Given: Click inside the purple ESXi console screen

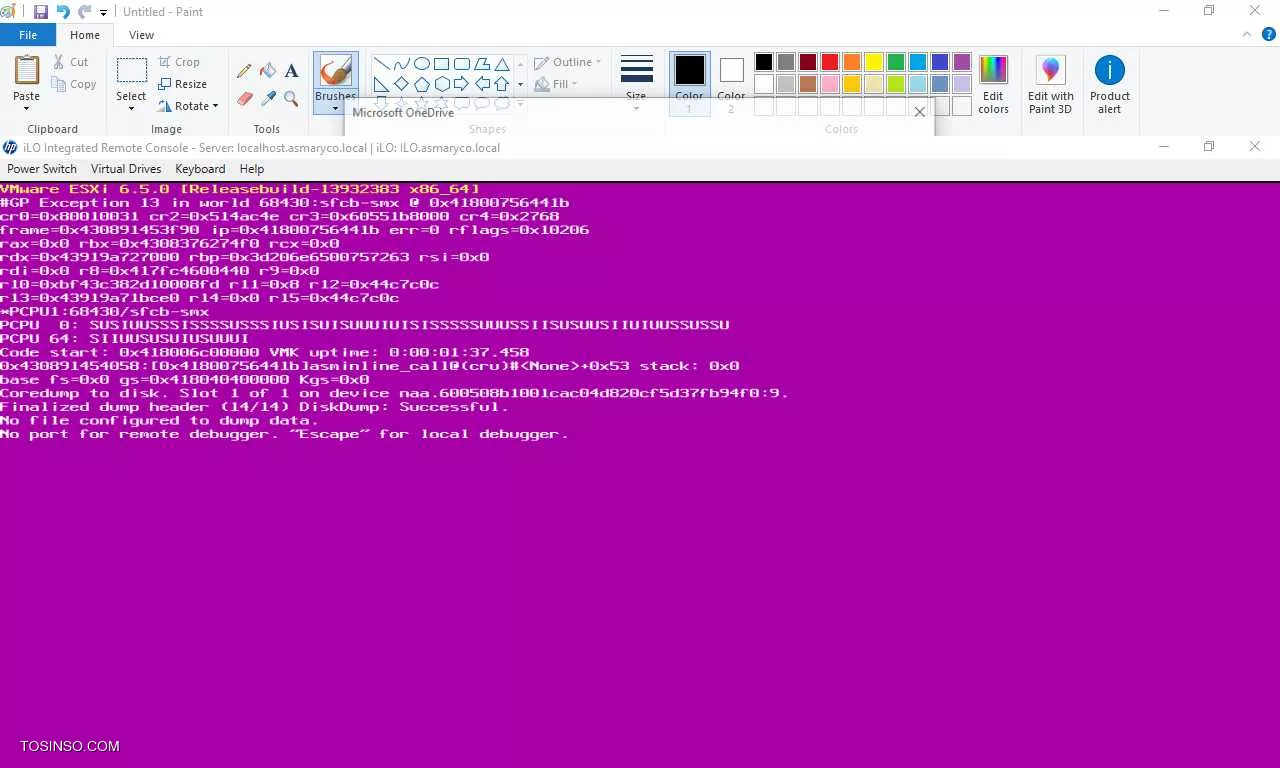Looking at the screenshot, I should (640, 475).
